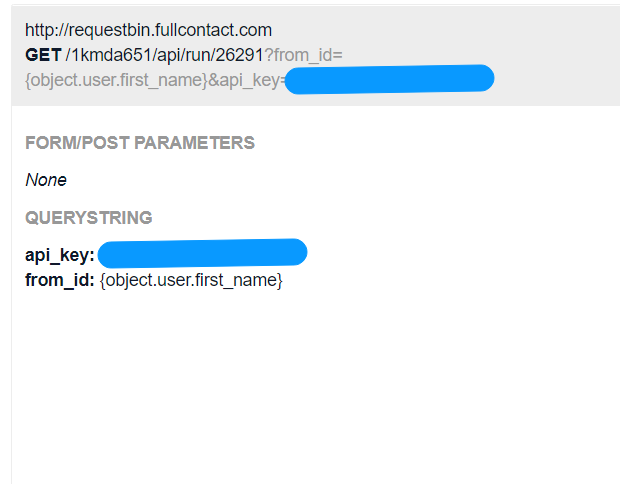Click the requestbin.fullcontact.com host URL
Image resolution: width=620 pixels, height=484 pixels.
tap(148, 30)
